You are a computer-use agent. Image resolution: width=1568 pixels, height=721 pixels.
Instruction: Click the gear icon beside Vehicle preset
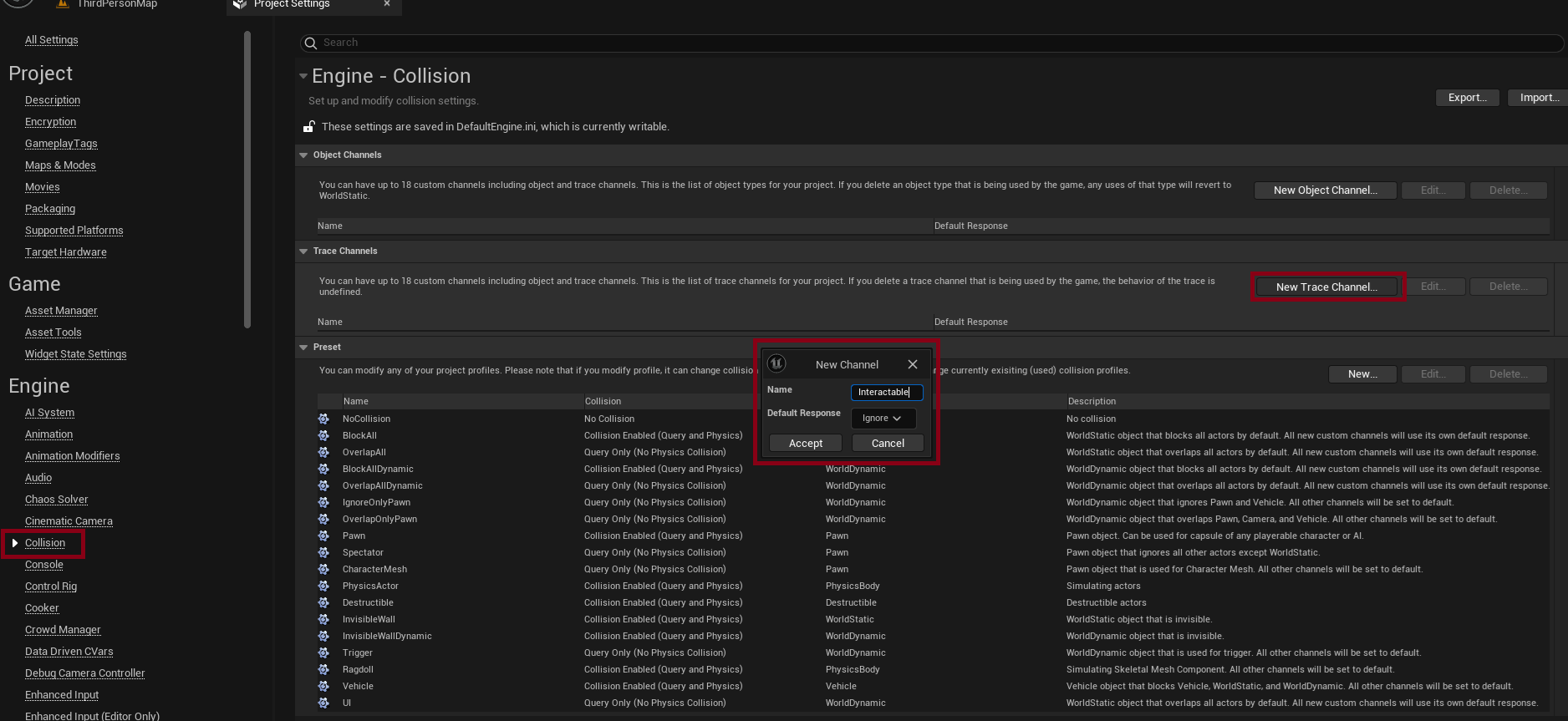(x=323, y=686)
